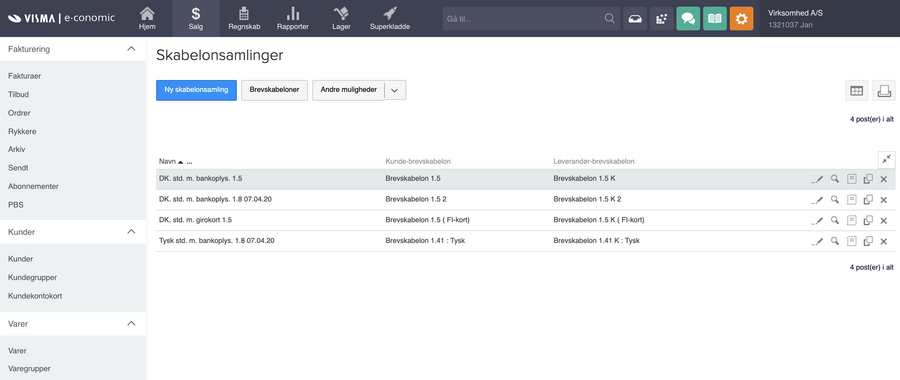900x380 pixels.
Task: Preview DK. std. m. bankoplys. 1.8 07.04.20 with magnifier
Action: 835,200
